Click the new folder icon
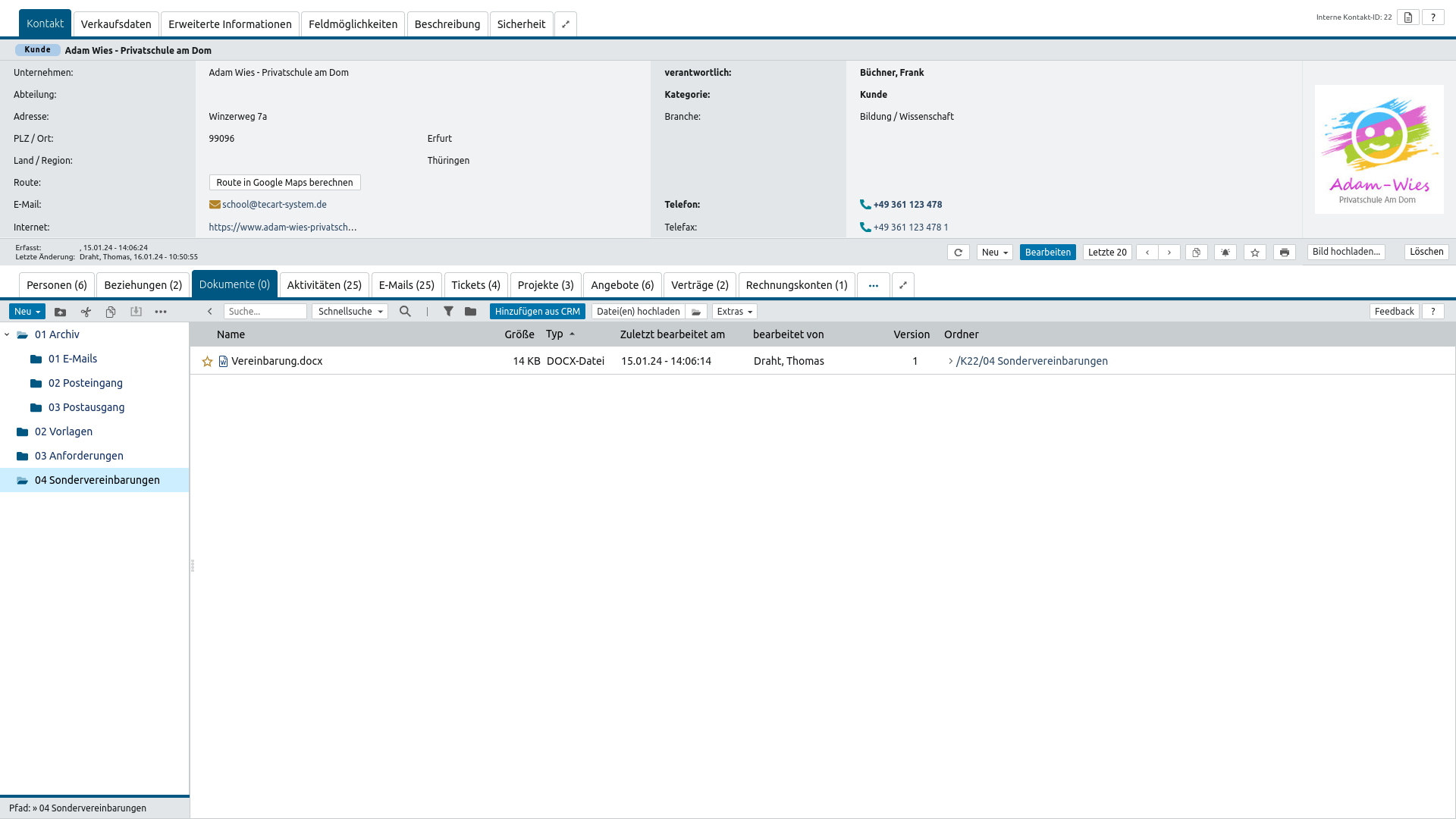The width and height of the screenshot is (1456, 819). click(61, 312)
